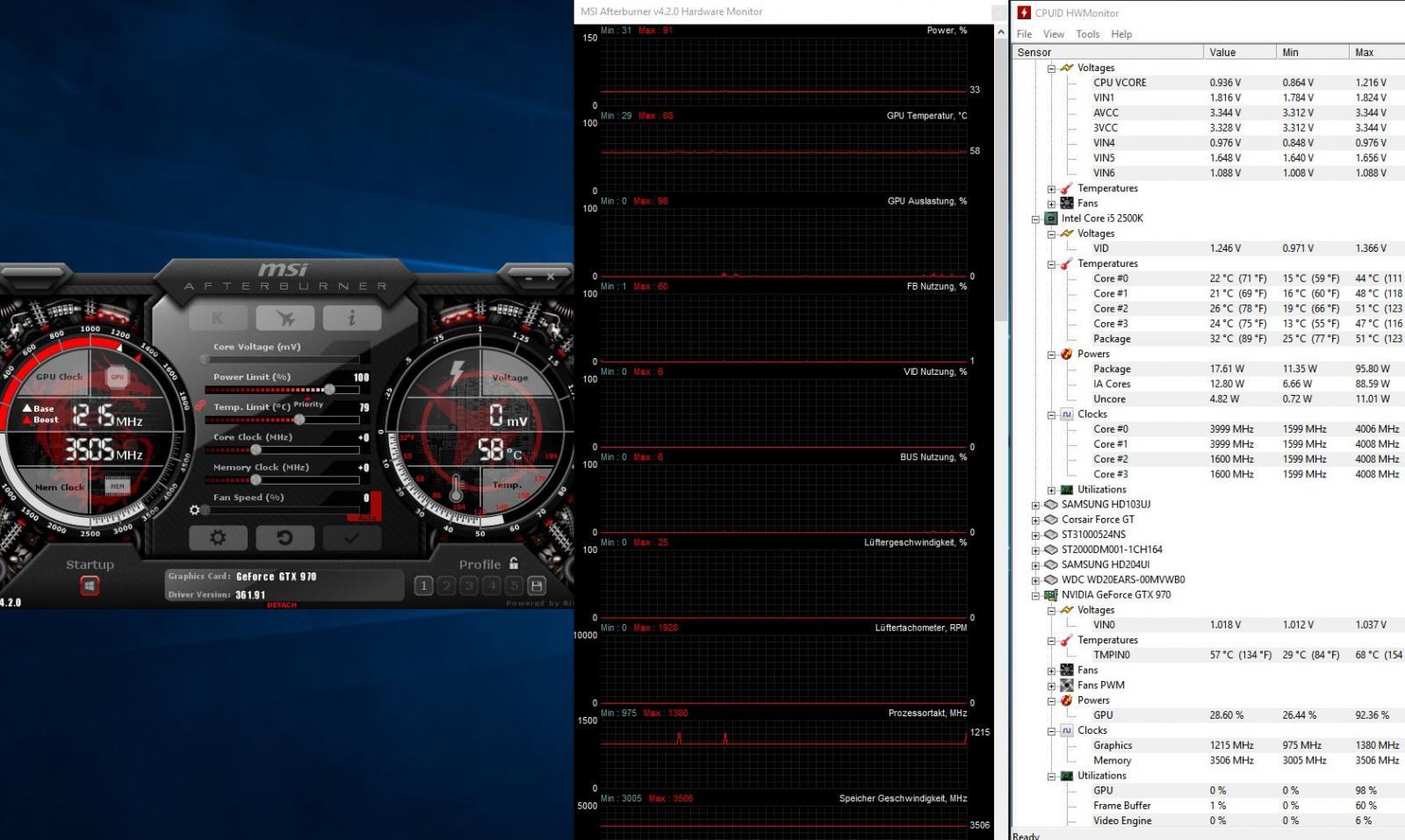Click the Hardware Monitor scroll-up arrow
This screenshot has height=840, width=1405.
click(1000, 32)
